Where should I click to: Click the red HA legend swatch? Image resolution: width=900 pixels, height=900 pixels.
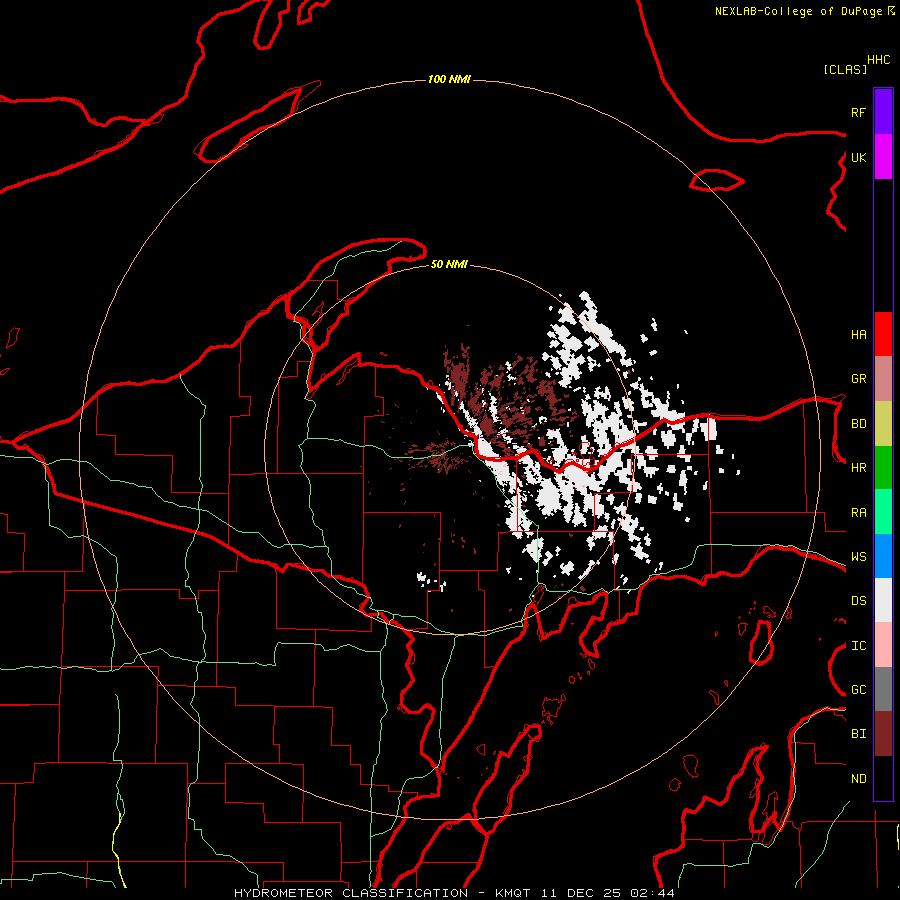click(x=883, y=334)
